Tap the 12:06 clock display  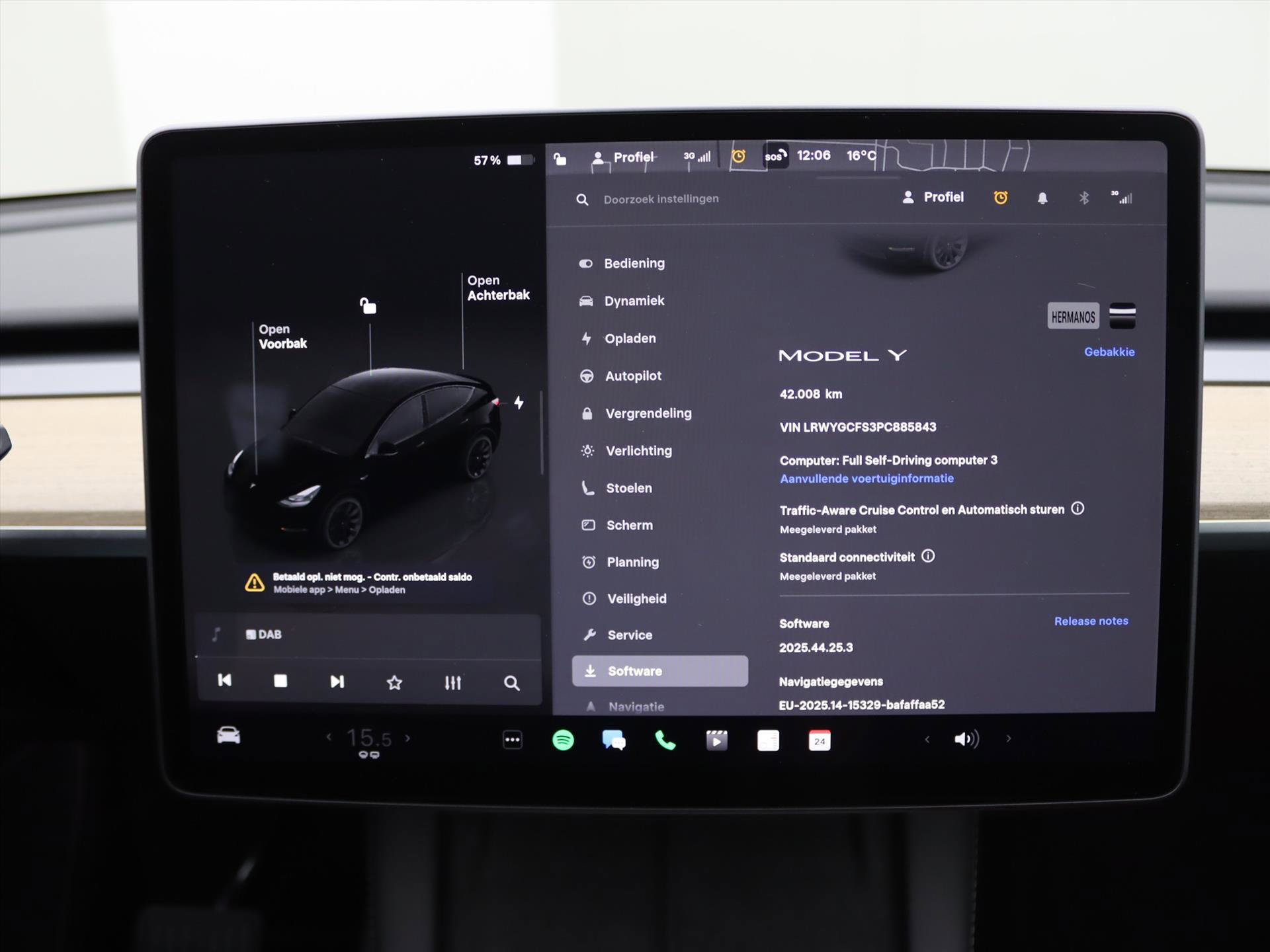pyautogui.click(x=814, y=155)
